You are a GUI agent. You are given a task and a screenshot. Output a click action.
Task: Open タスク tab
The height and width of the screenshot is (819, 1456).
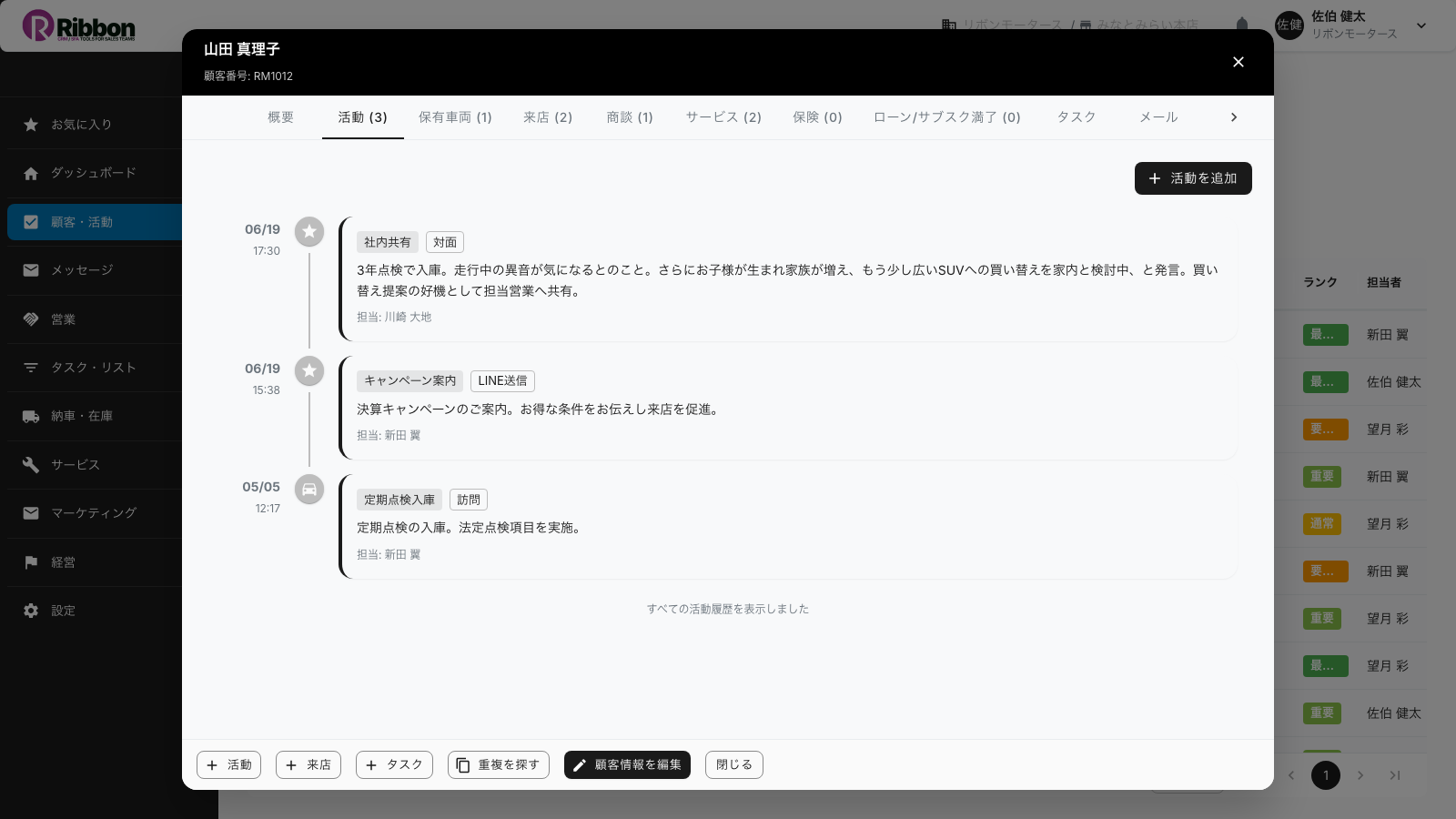[1077, 117]
